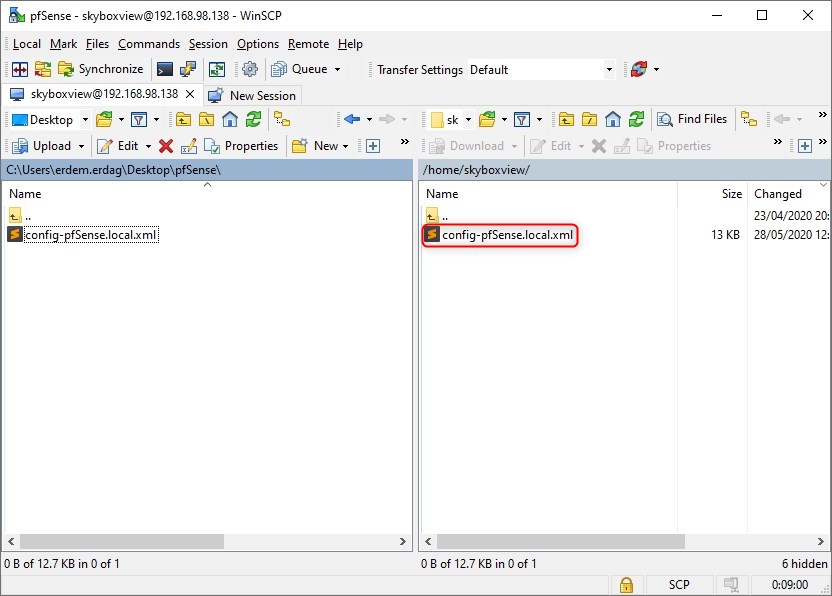Image resolution: width=832 pixels, height=596 pixels.
Task: Open the Commands menu
Action: tap(149, 44)
